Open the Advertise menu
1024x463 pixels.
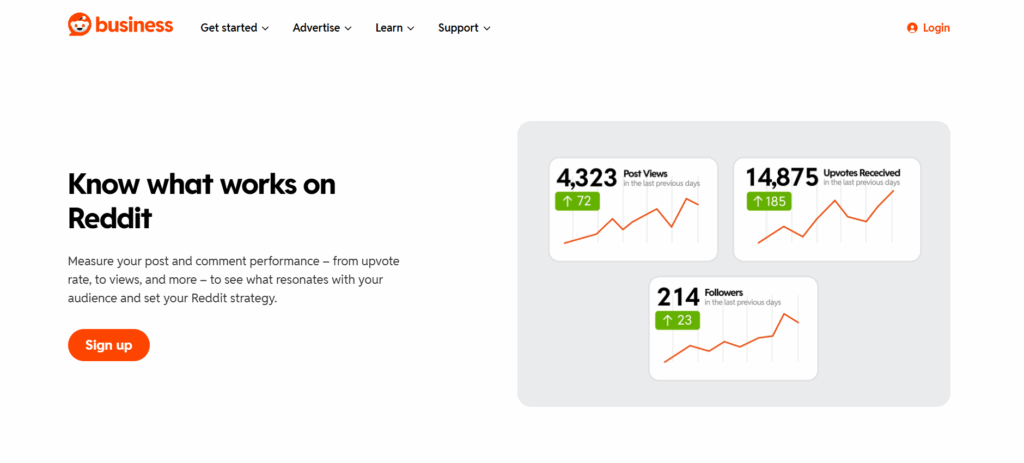point(322,28)
